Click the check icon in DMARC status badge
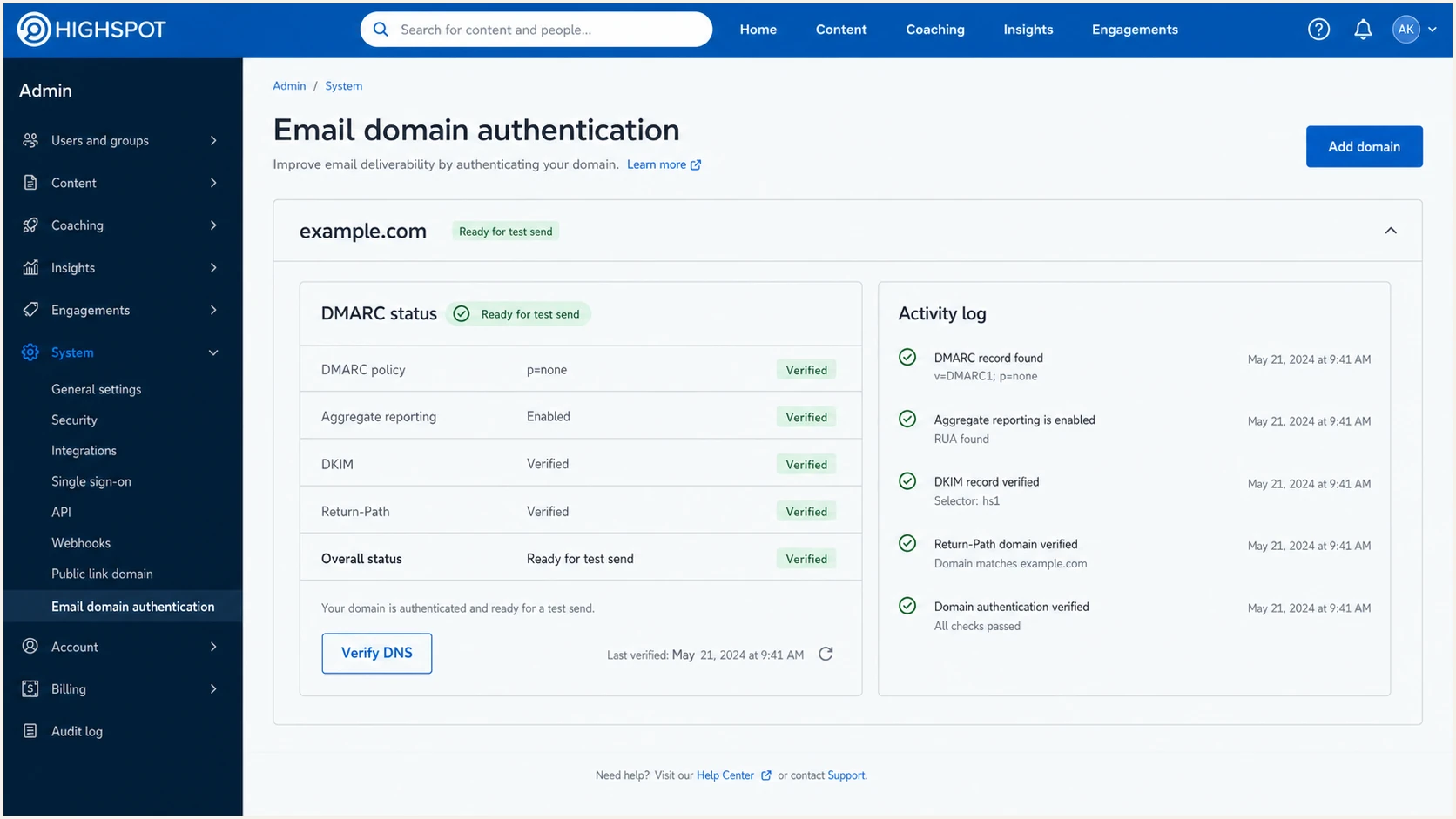Image resolution: width=1456 pixels, height=819 pixels. coord(462,314)
